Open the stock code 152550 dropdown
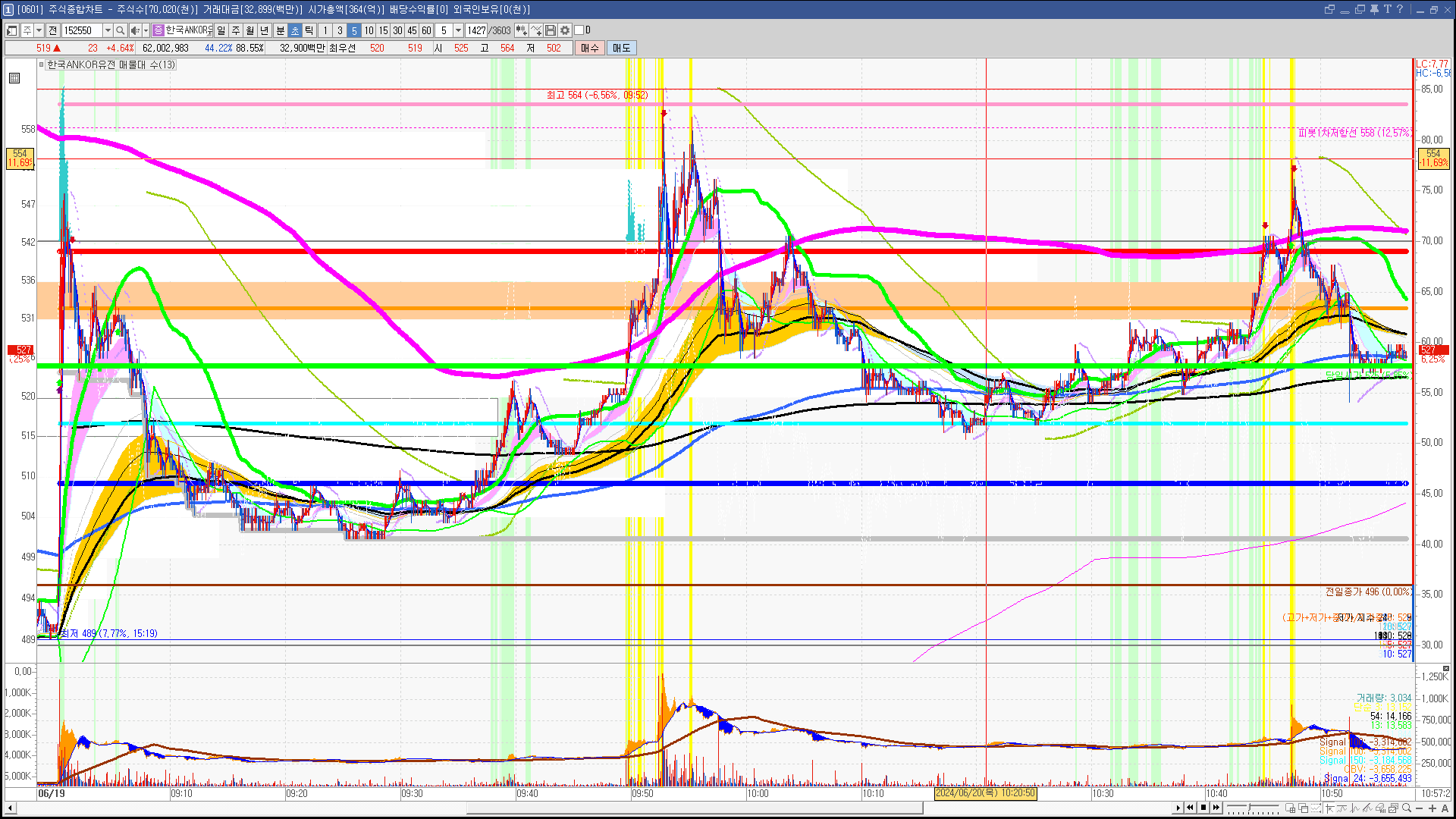 [108, 30]
